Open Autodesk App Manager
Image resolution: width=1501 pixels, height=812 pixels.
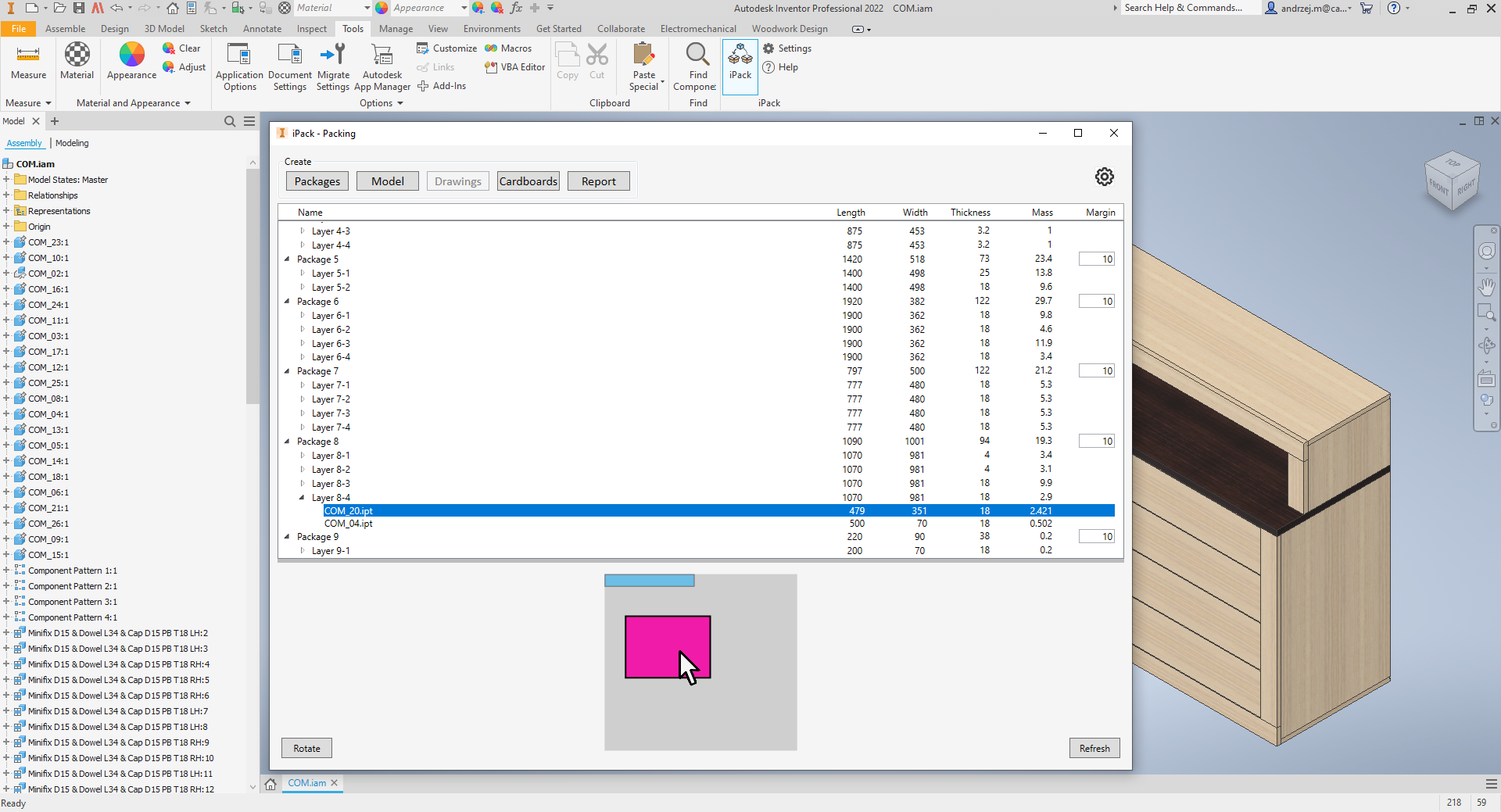click(x=382, y=67)
